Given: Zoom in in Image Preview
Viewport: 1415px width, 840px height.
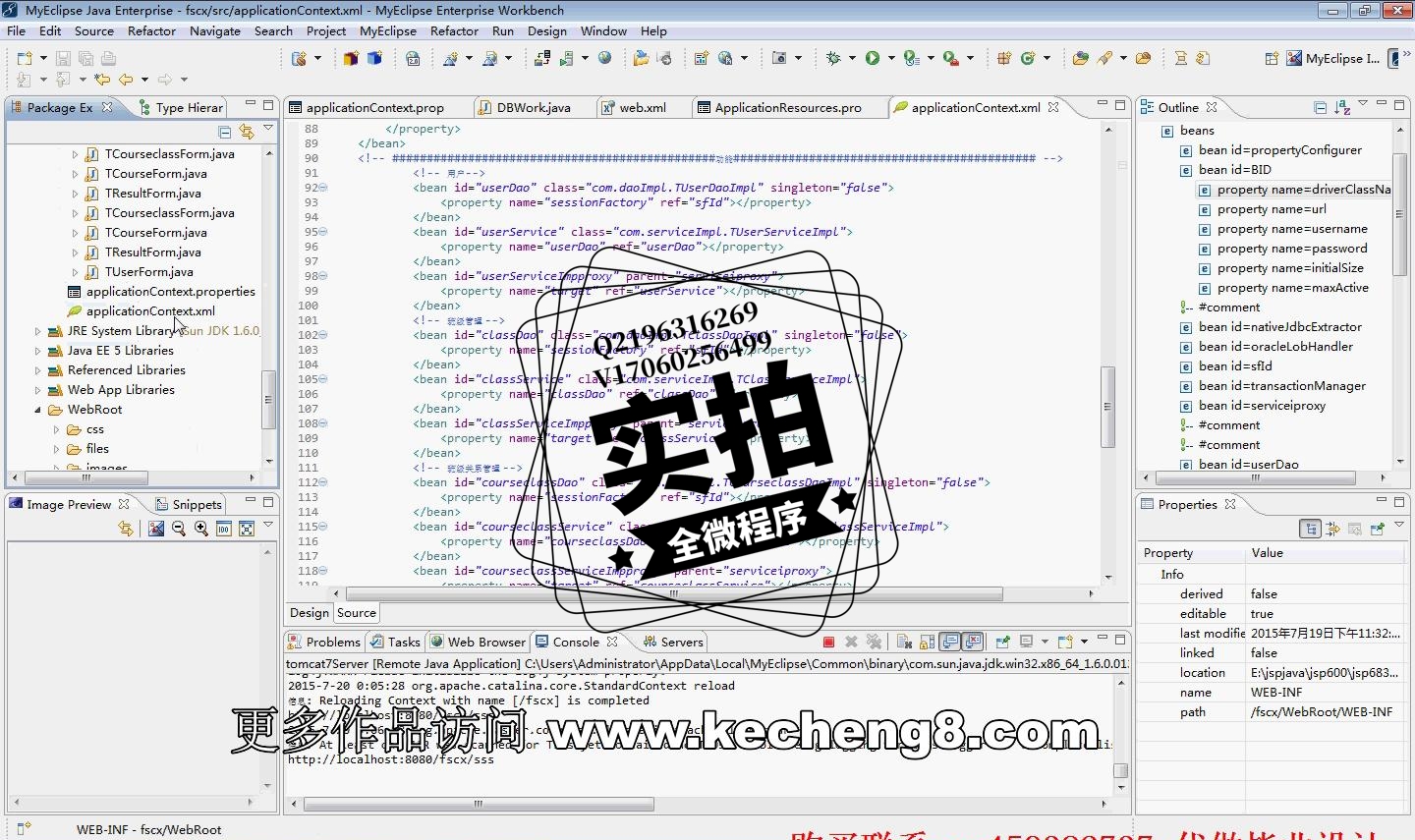Looking at the screenshot, I should [x=201, y=529].
